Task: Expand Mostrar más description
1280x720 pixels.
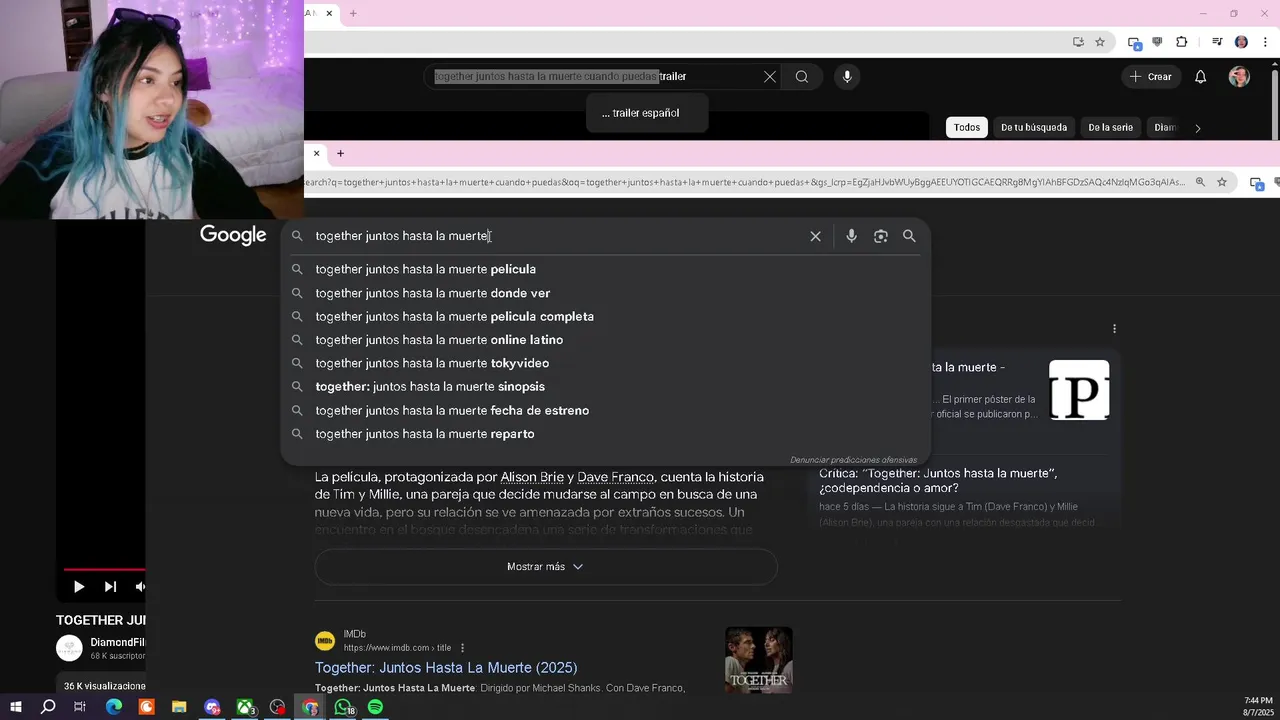Action: (x=546, y=567)
